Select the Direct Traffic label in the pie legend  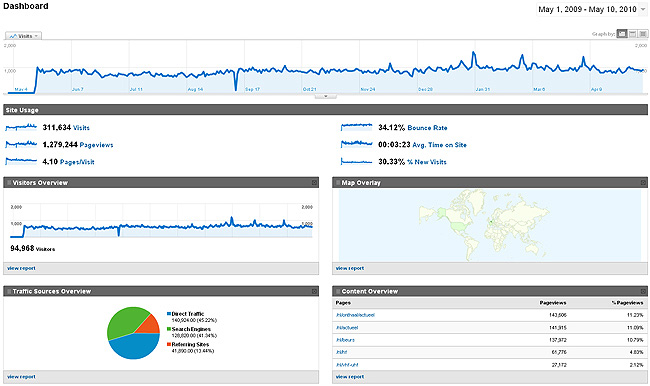tap(188, 314)
